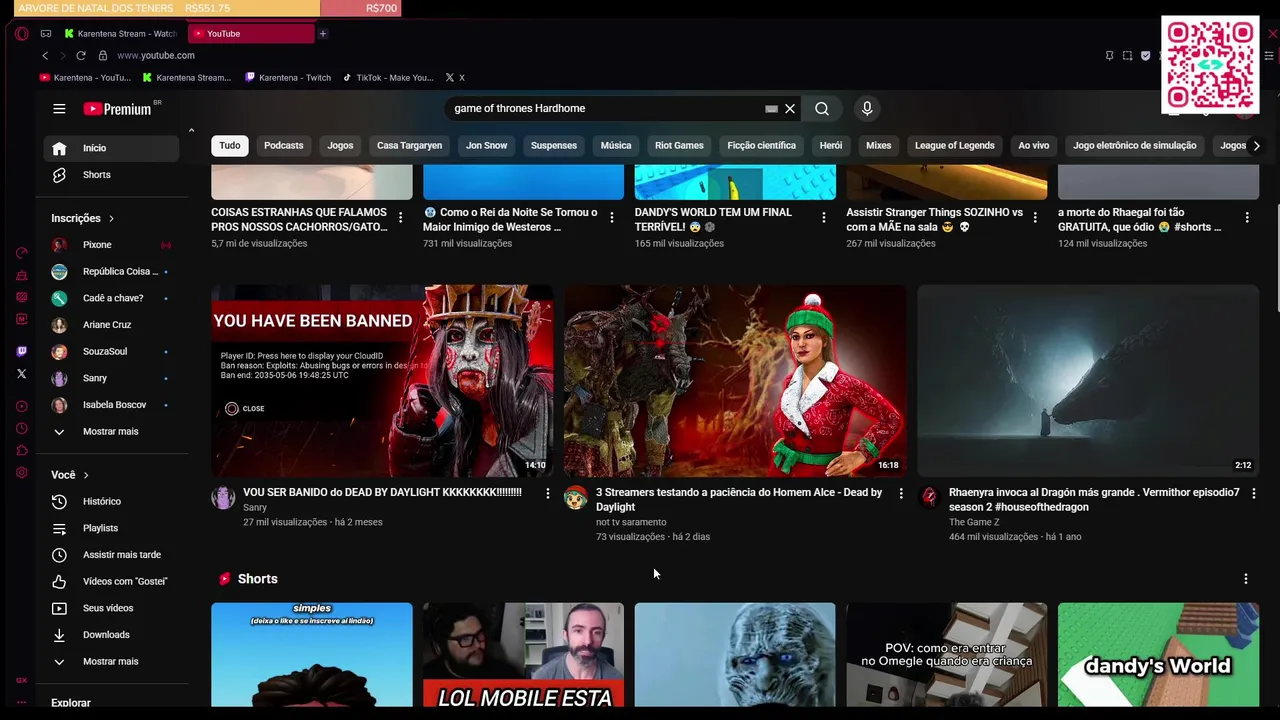
Task: Open Inscrições section chevron
Action: [111, 218]
